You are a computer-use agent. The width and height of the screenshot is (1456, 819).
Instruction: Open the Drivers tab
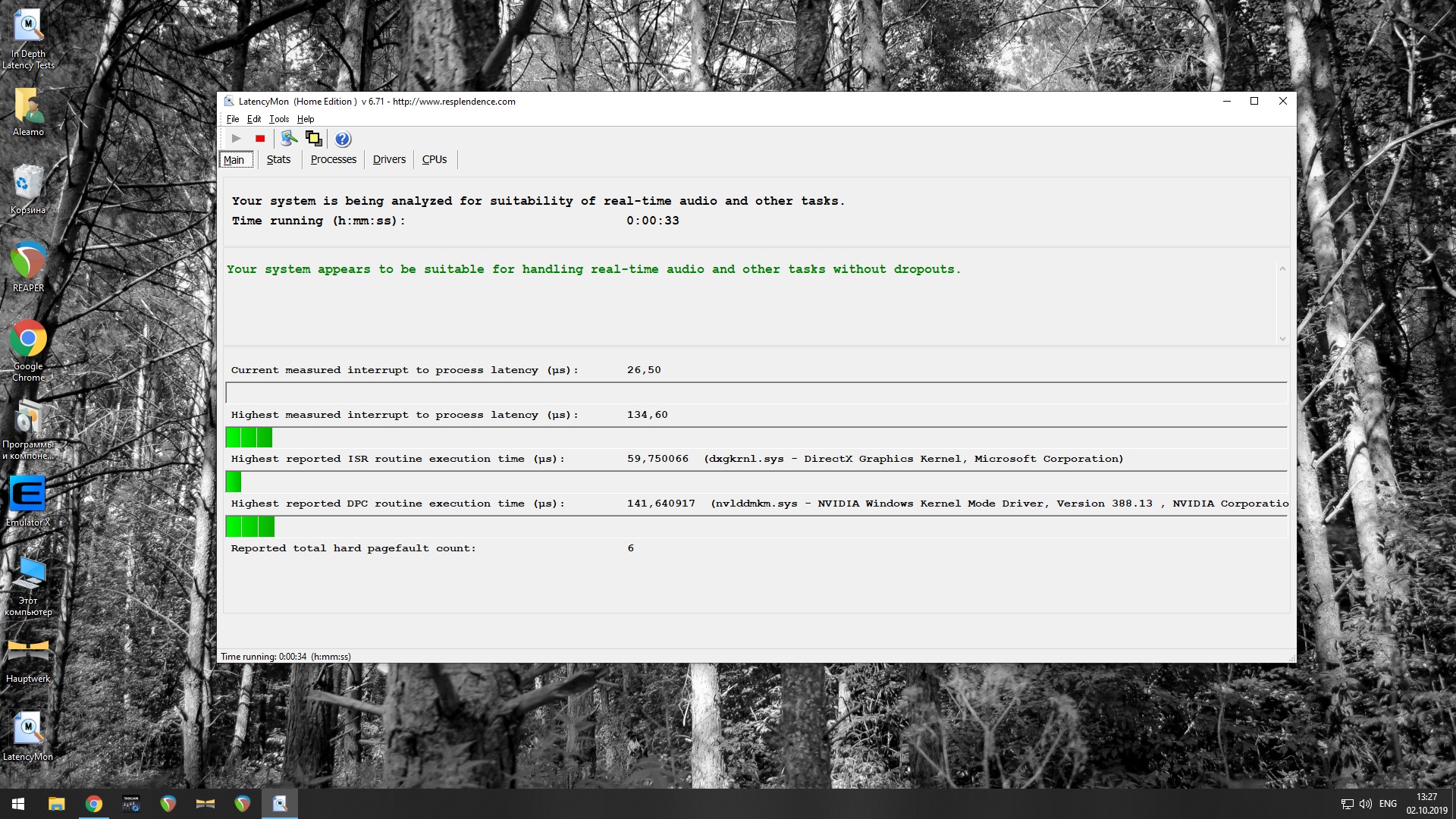[389, 159]
